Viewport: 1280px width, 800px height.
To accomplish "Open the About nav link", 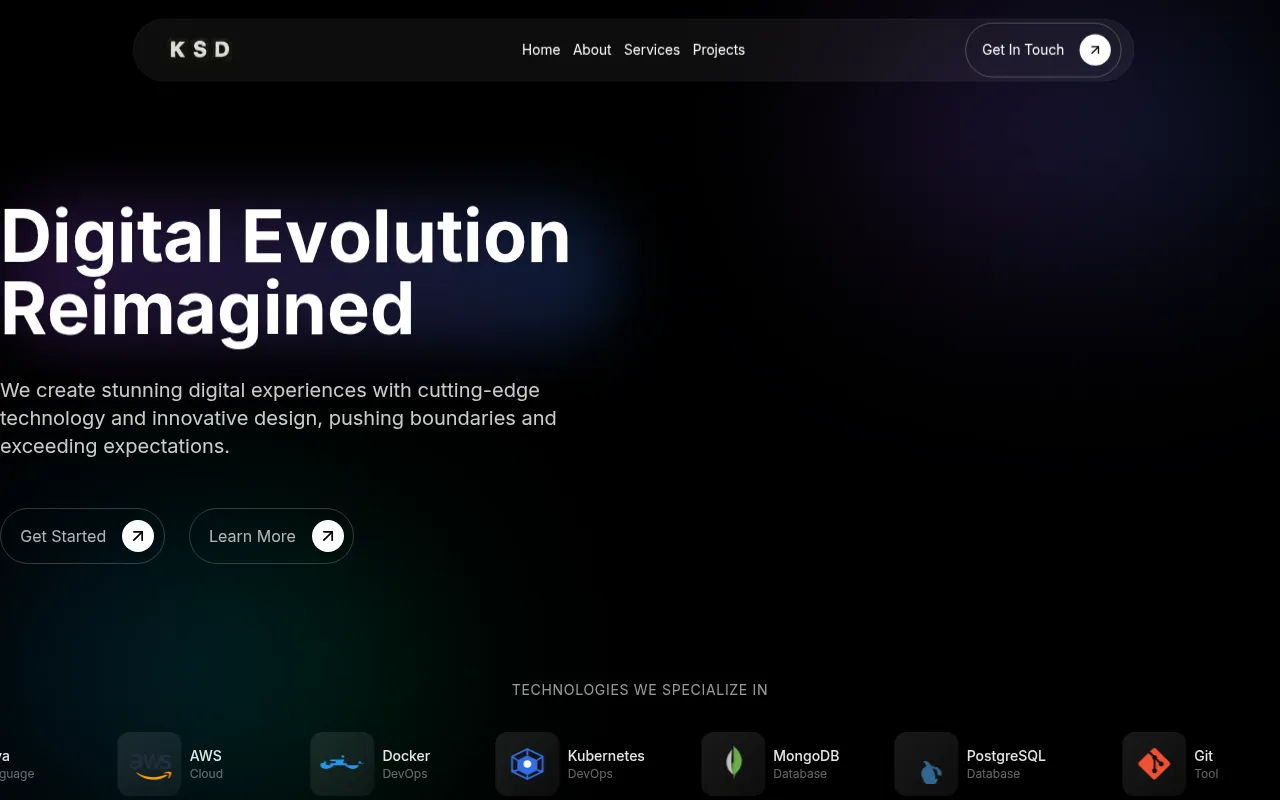I will [592, 50].
